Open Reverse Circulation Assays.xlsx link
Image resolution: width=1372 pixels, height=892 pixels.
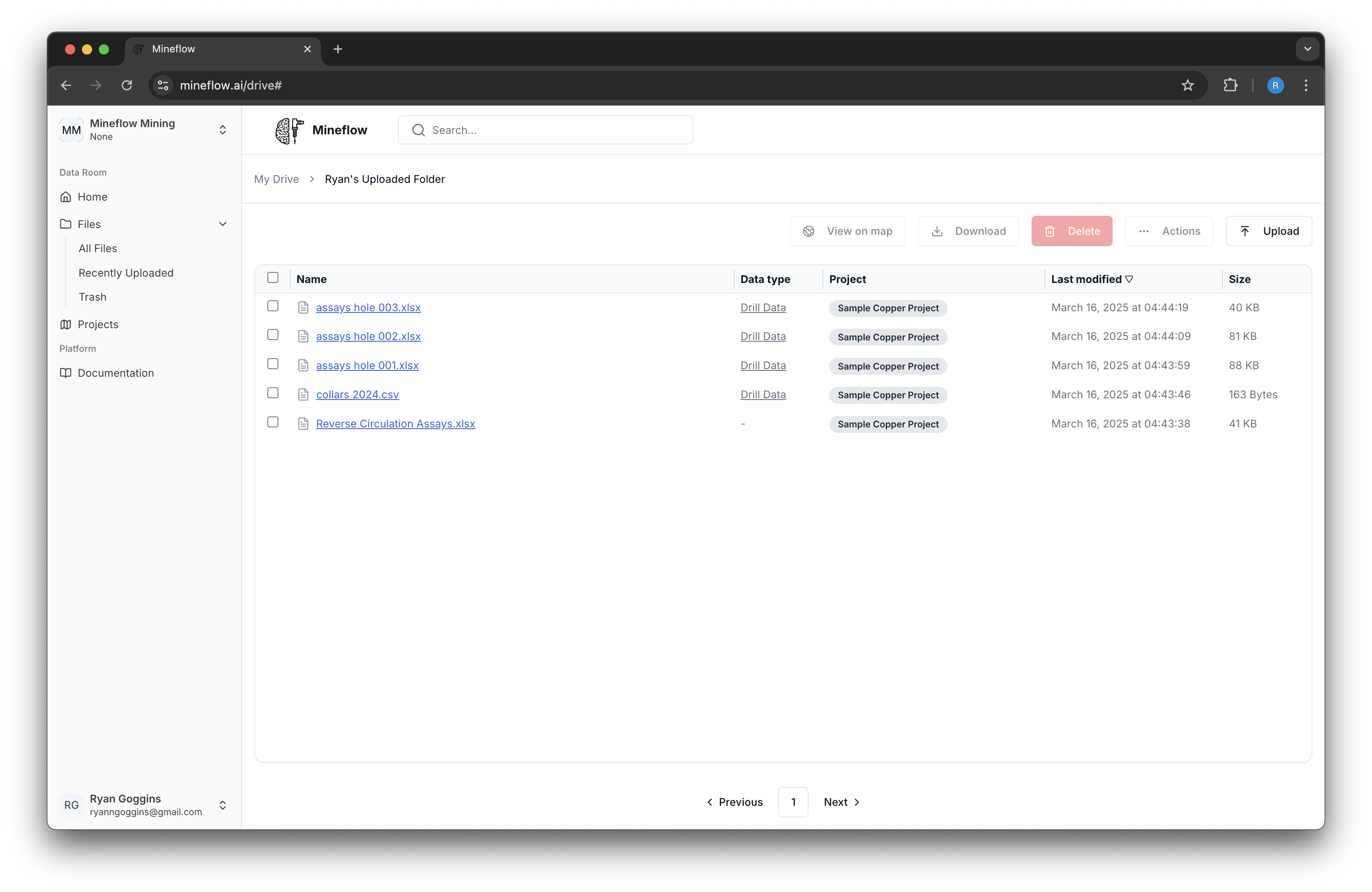pos(395,424)
